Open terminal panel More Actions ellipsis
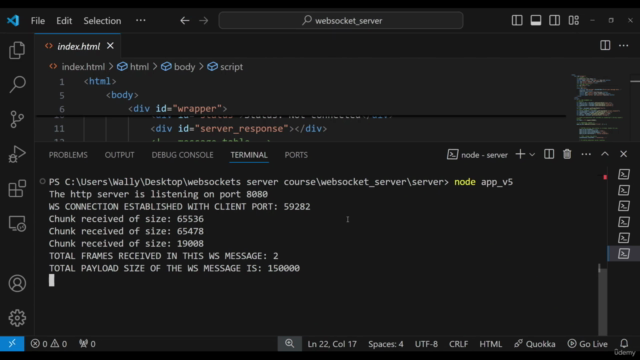This screenshot has height=360, width=640. tap(586, 154)
